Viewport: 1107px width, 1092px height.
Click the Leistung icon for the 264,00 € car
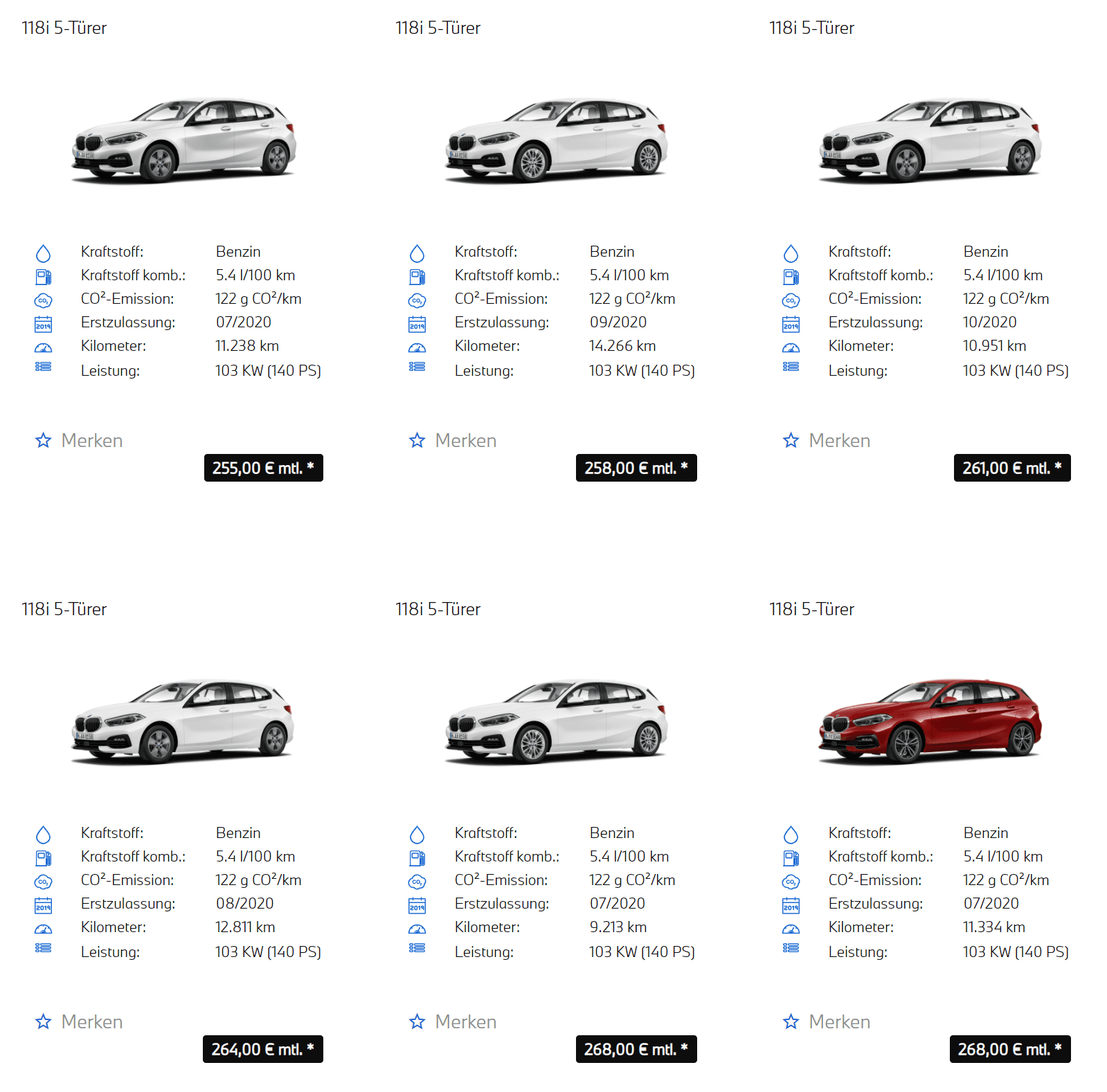tap(43, 948)
